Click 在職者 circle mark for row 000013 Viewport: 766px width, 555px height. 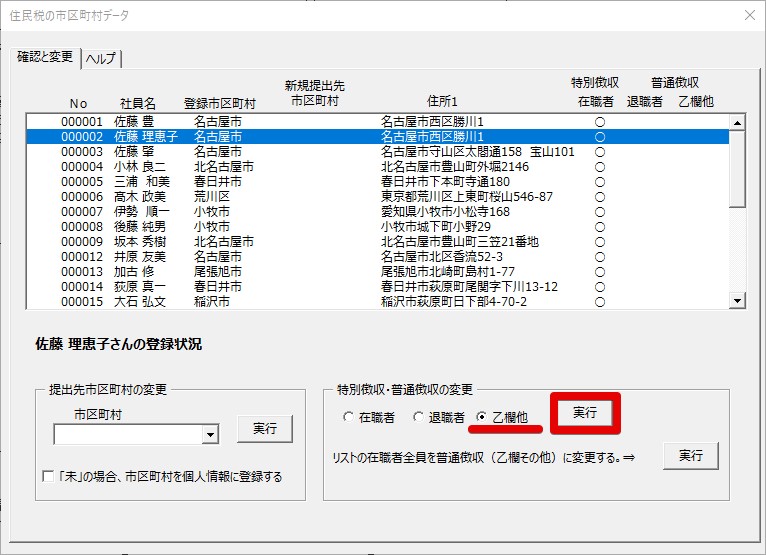coord(600,272)
